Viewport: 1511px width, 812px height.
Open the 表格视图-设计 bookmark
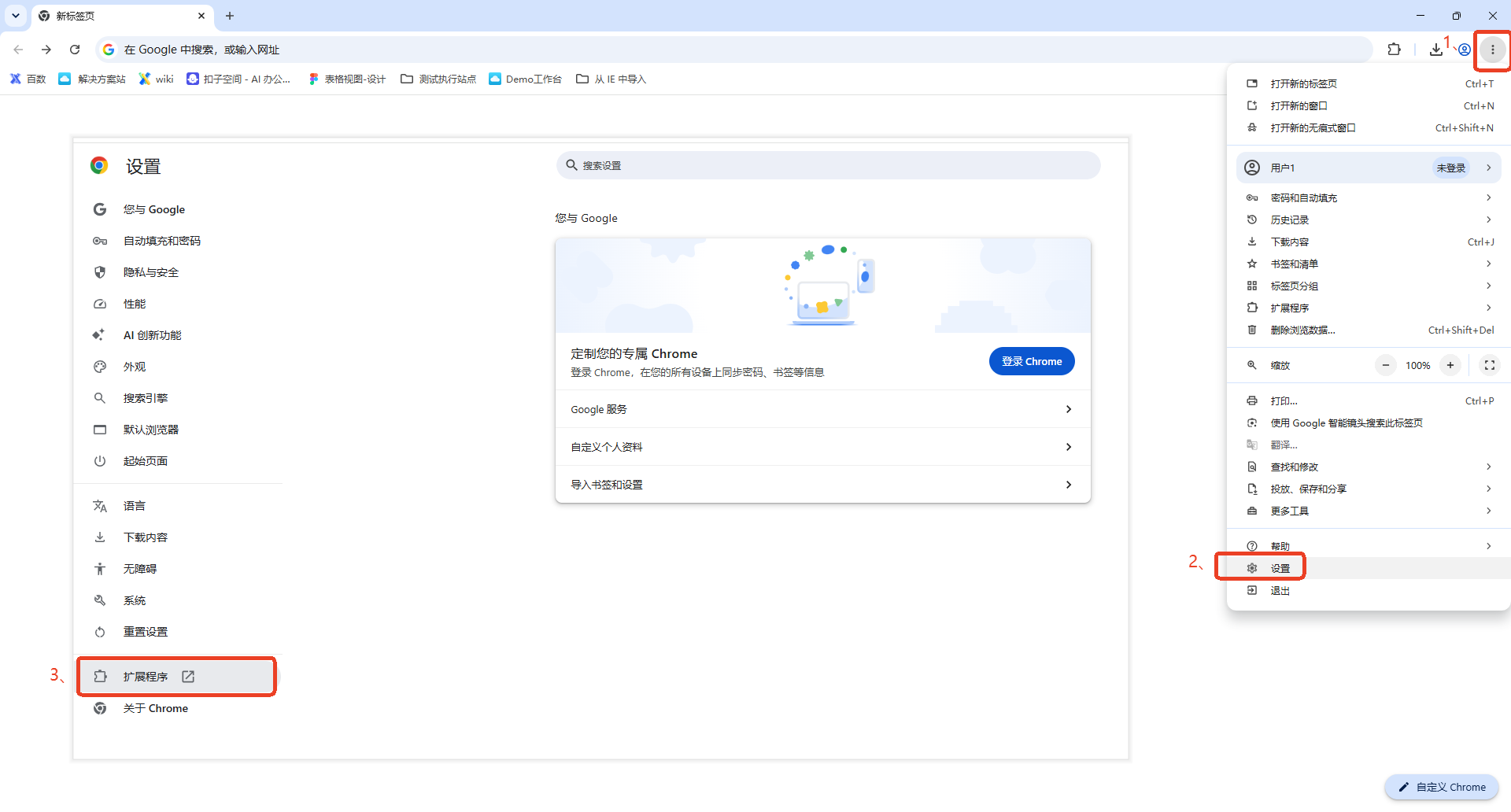pyautogui.click(x=347, y=79)
